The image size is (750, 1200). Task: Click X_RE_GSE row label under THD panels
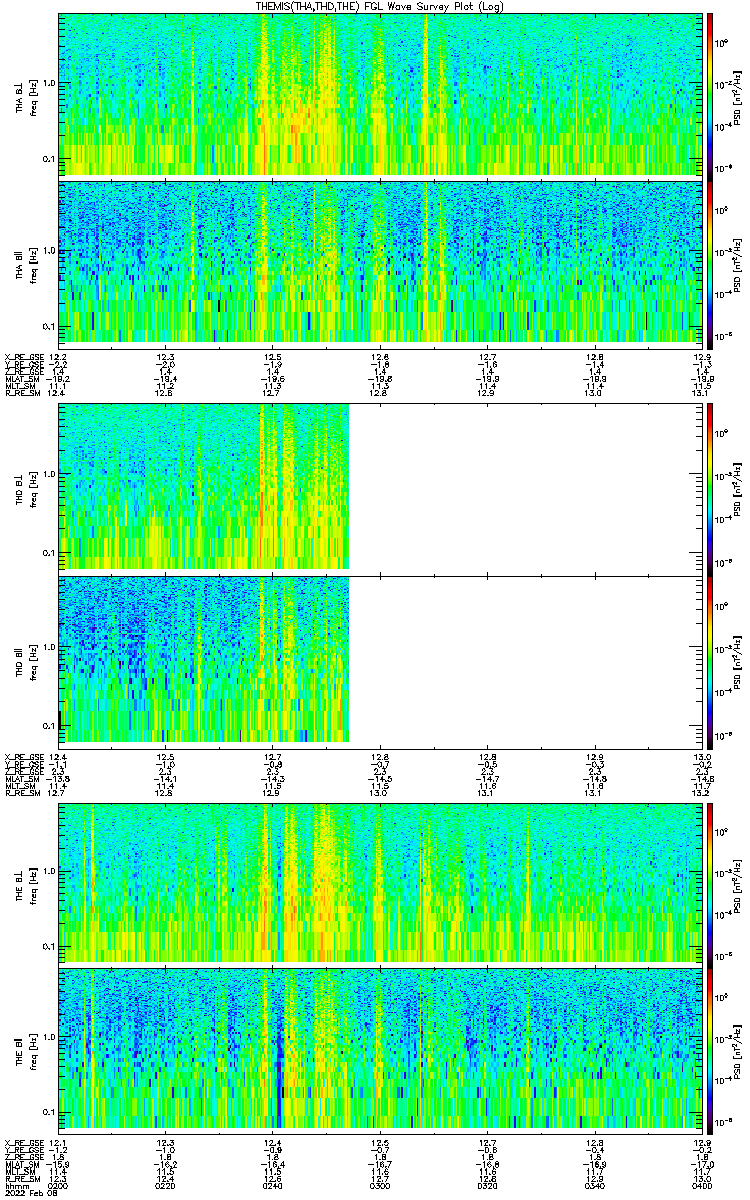pos(22,757)
